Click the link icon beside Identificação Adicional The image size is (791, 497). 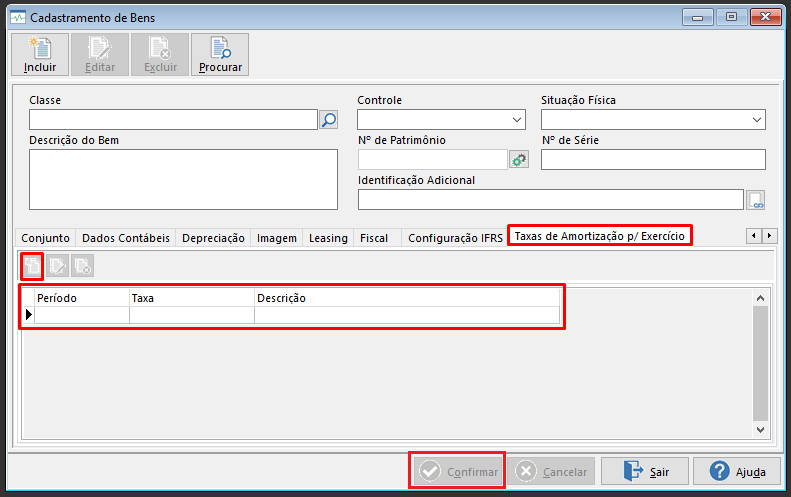pos(756,200)
